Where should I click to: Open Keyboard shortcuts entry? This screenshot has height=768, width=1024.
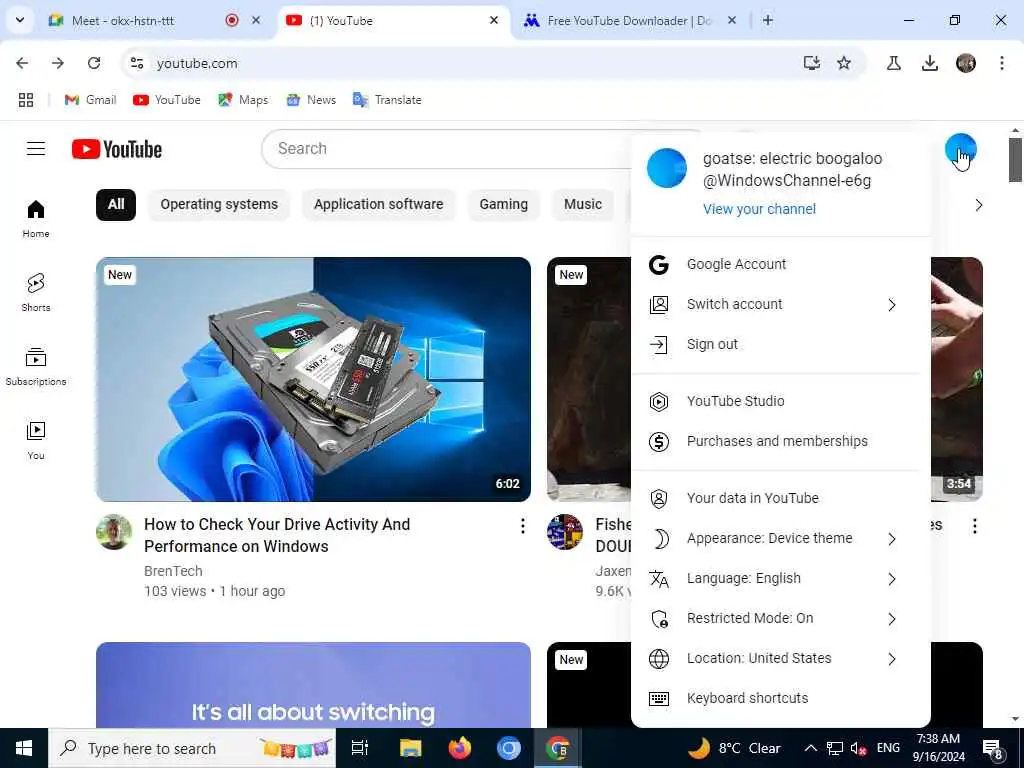click(x=780, y=699)
